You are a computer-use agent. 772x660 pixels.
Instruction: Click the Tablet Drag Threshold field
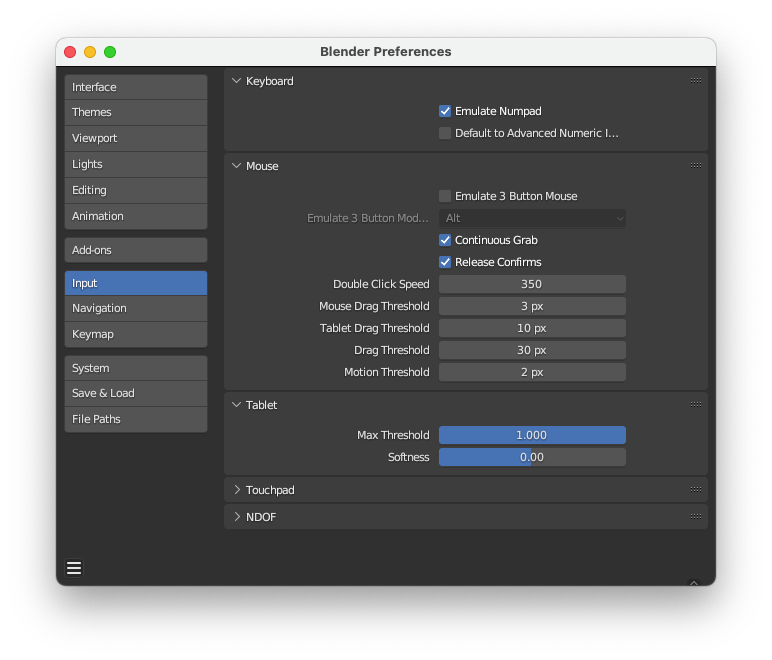[x=532, y=328]
